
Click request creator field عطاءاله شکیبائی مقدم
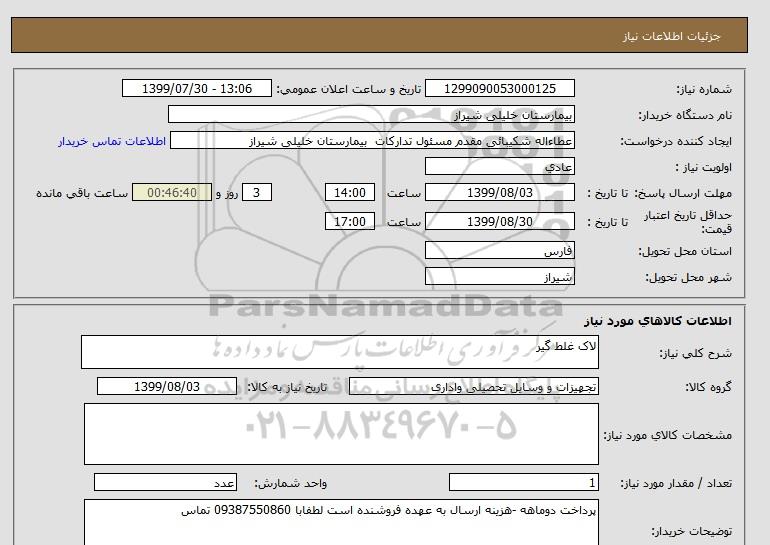point(372,140)
